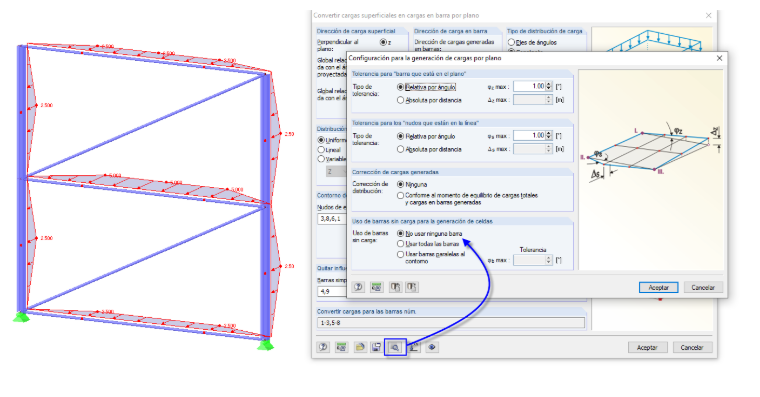
Task: Select Lineal distribution in back dialog
Action: coord(321,150)
